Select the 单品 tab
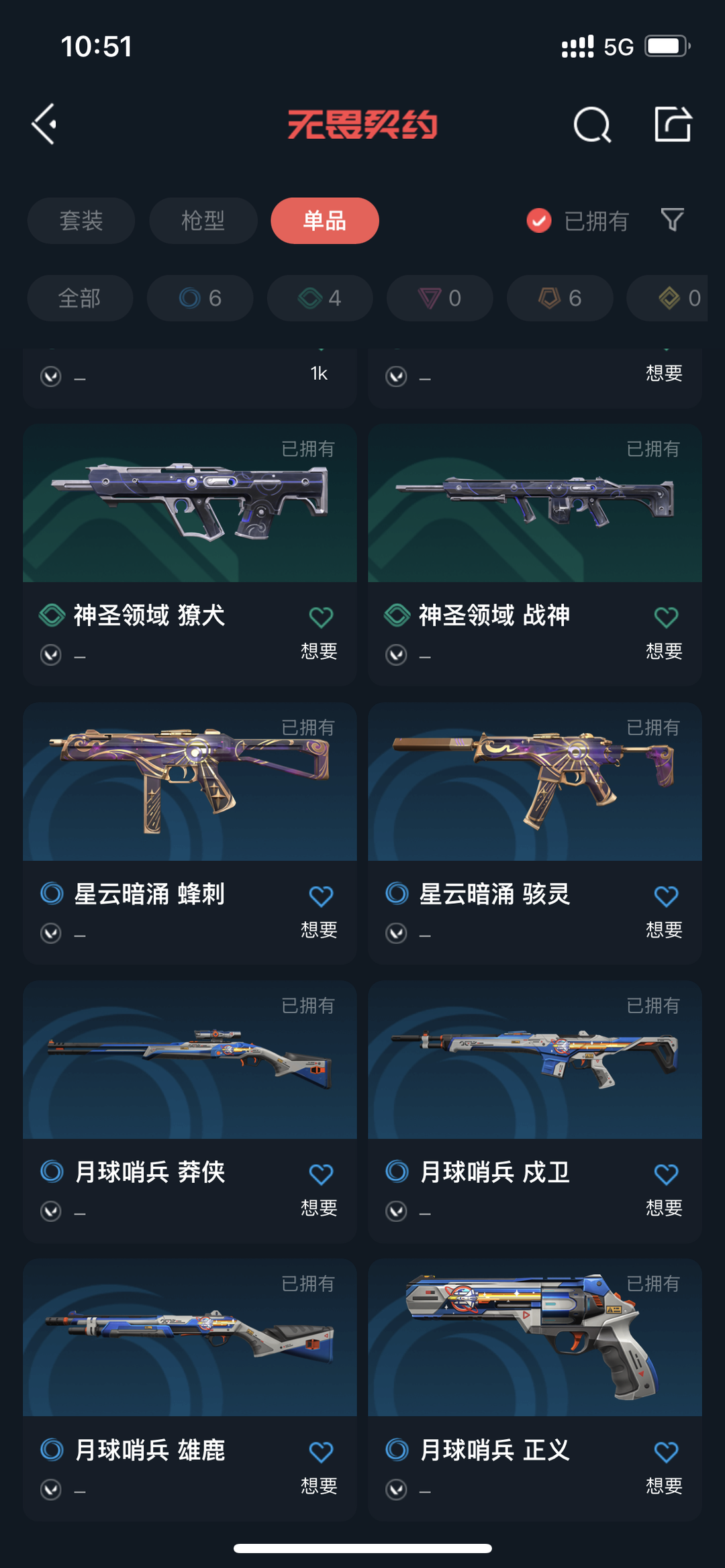The height and width of the screenshot is (1568, 725). (325, 221)
